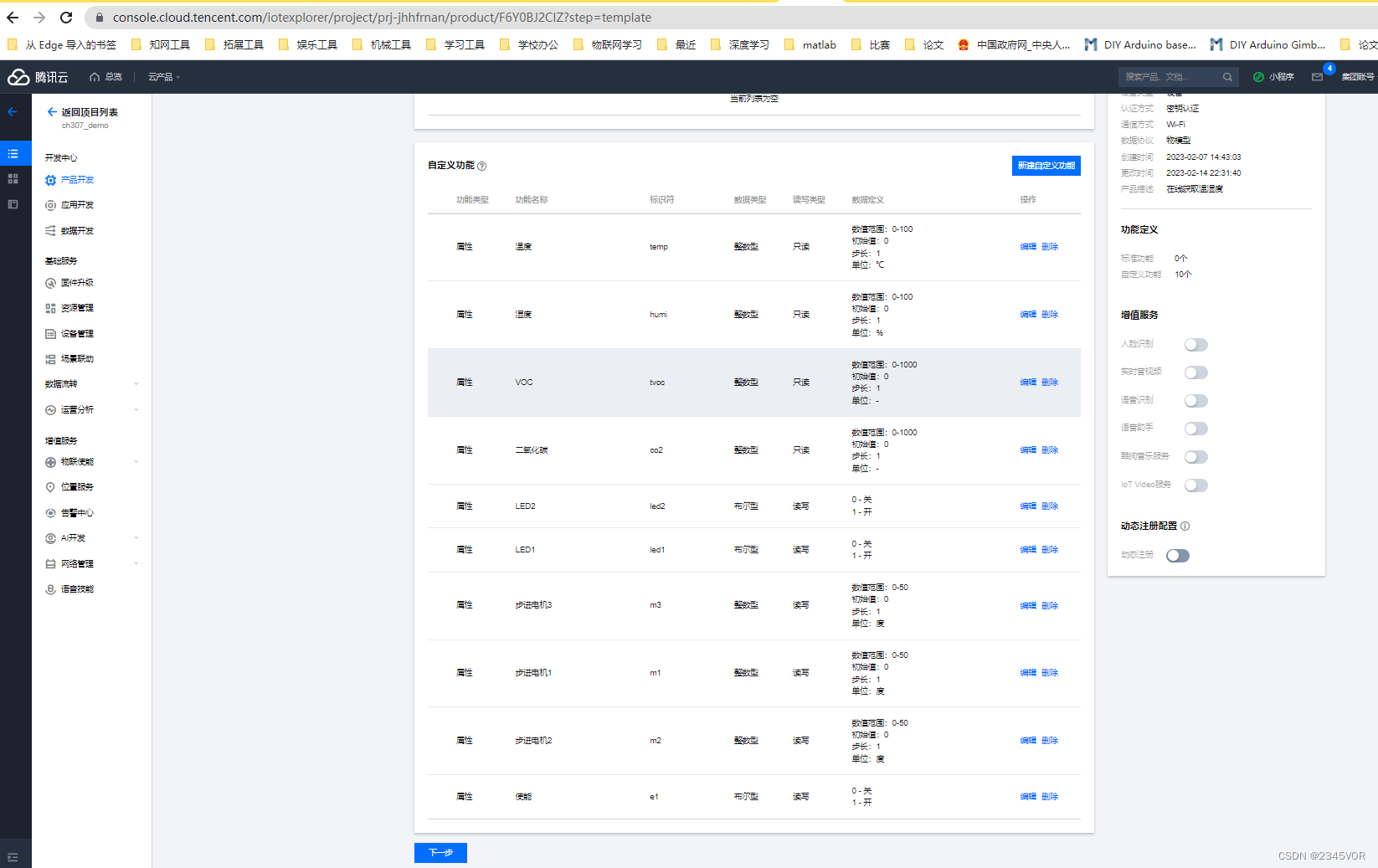Click the 腾讯云 Tencent Cloud logo
Image resolution: width=1378 pixels, height=868 pixels.
tap(38, 77)
